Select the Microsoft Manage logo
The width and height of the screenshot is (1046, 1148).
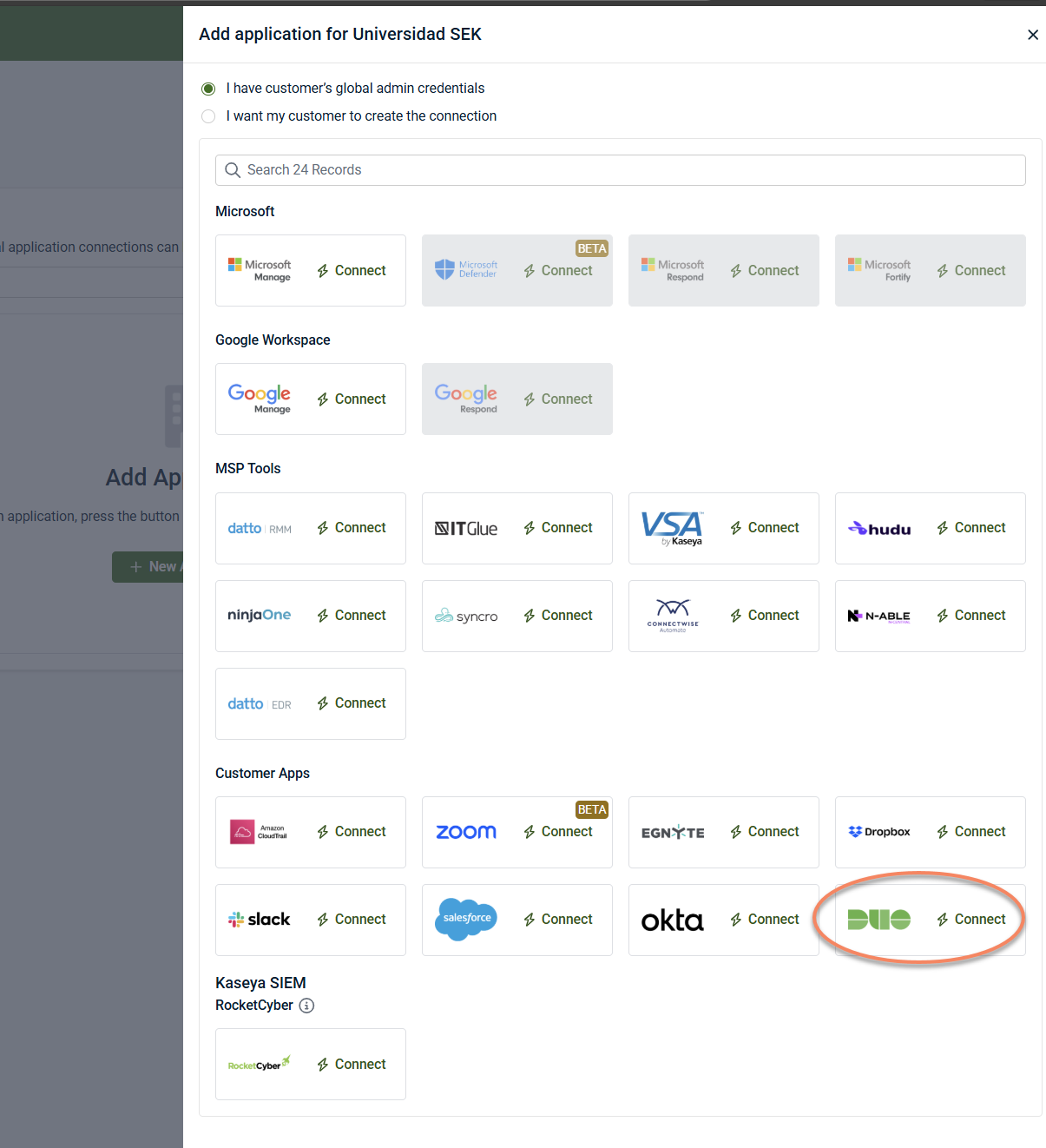coord(260,270)
